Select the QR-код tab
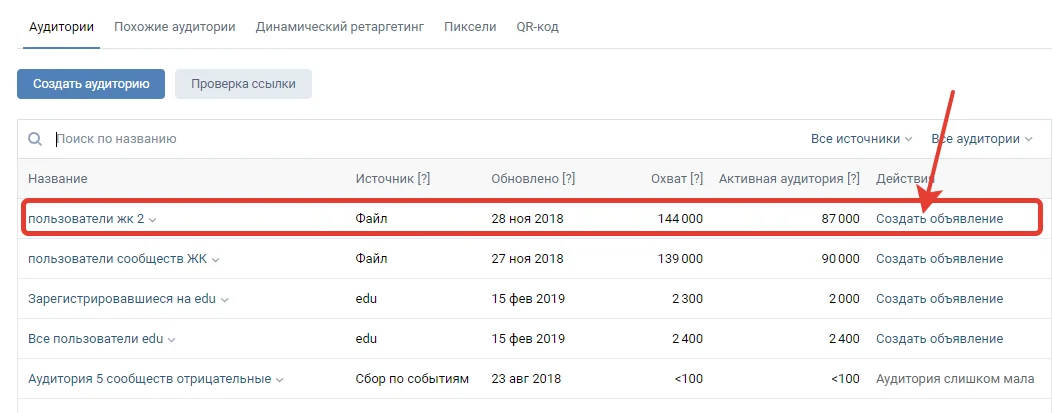 [537, 28]
